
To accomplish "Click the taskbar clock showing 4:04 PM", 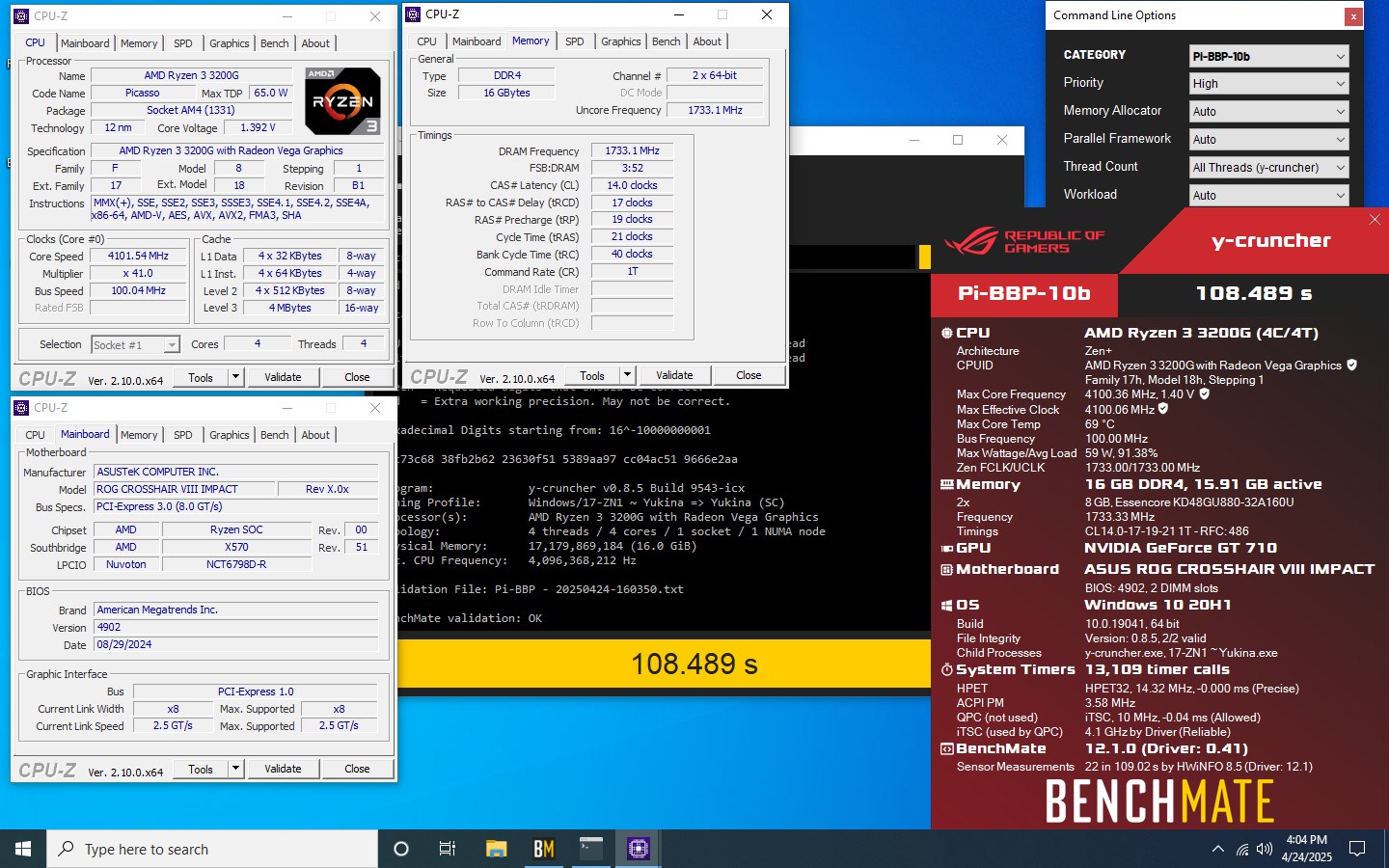I will 1306,849.
